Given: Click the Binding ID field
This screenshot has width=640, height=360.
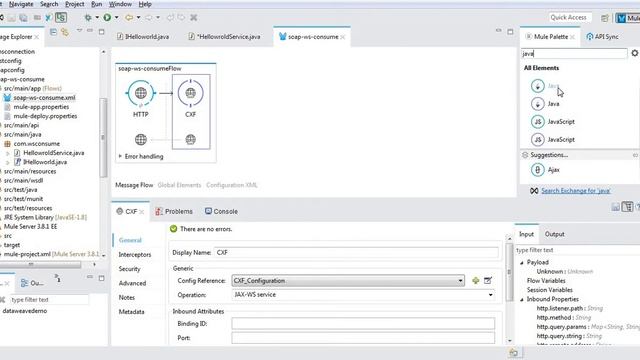Looking at the screenshot, I should click(x=363, y=324).
